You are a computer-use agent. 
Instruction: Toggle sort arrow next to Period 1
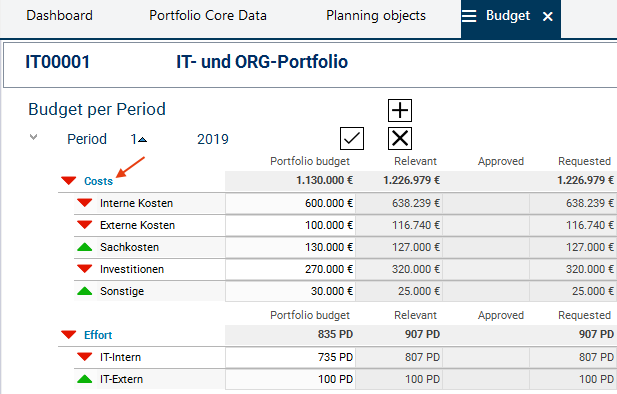142,140
